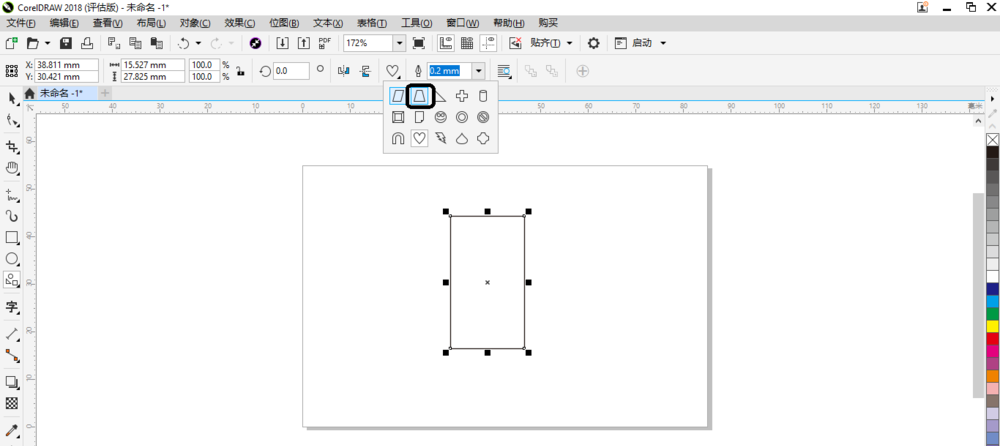Open the Perfect Shapes heart picker button
The height and width of the screenshot is (446, 1000).
tap(393, 71)
